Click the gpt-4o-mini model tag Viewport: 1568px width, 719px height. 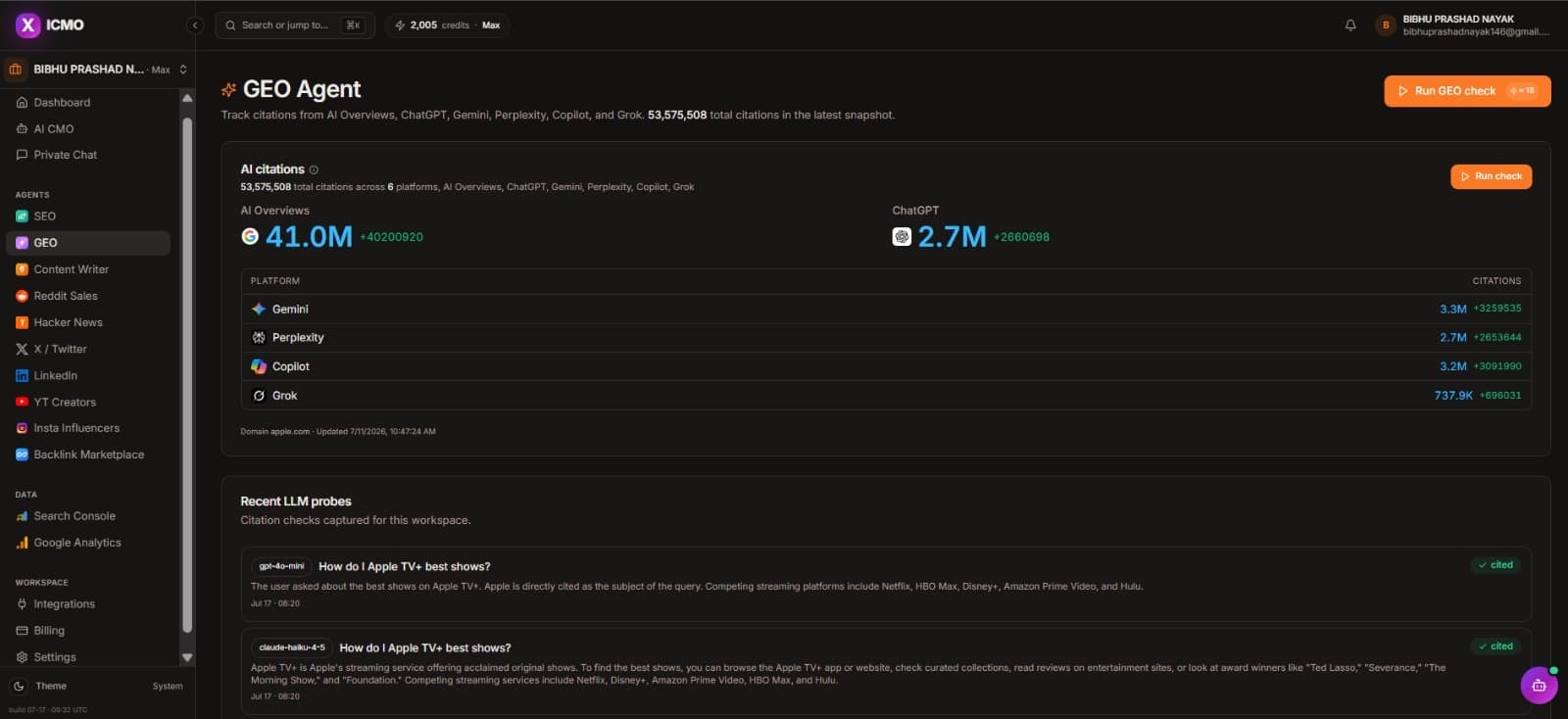[281, 566]
